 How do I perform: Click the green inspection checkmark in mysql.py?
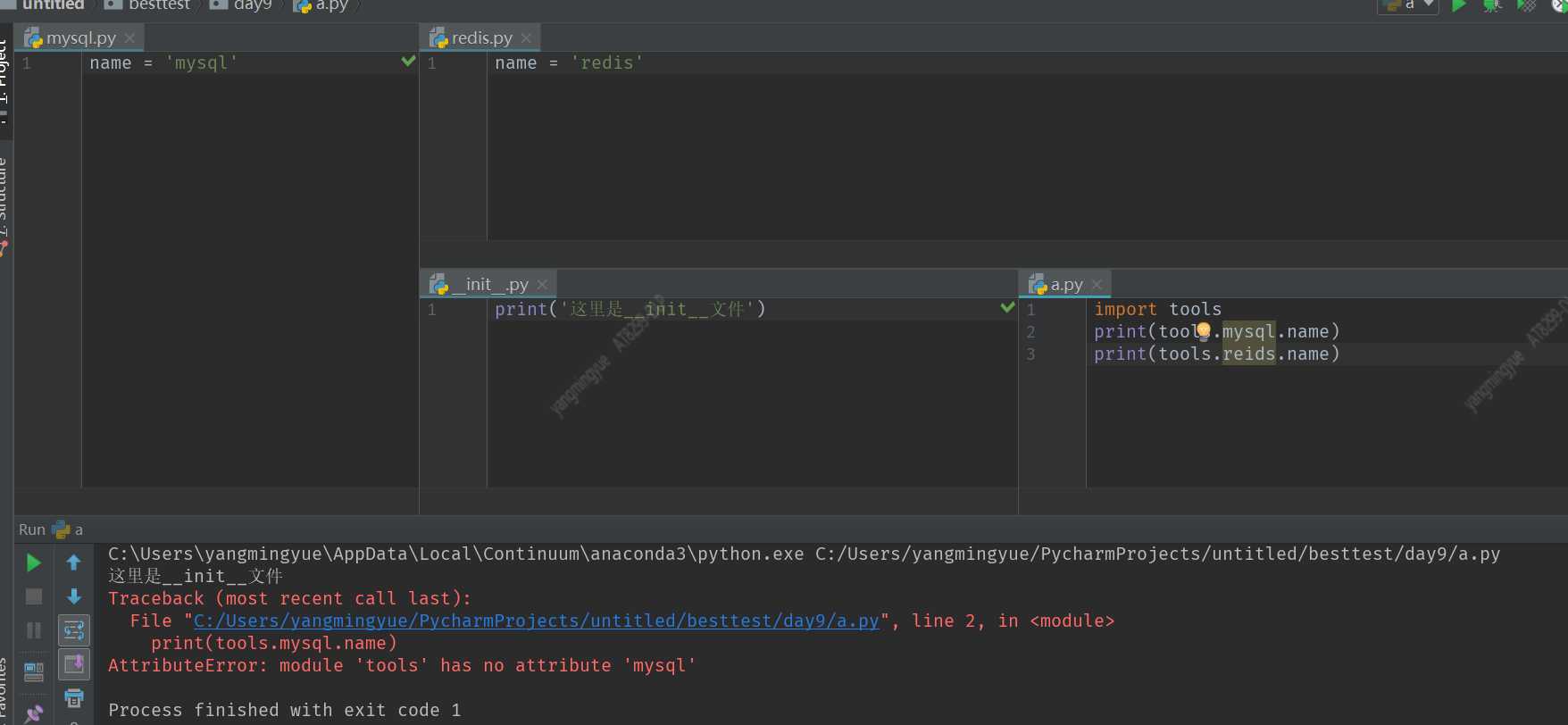tap(408, 61)
